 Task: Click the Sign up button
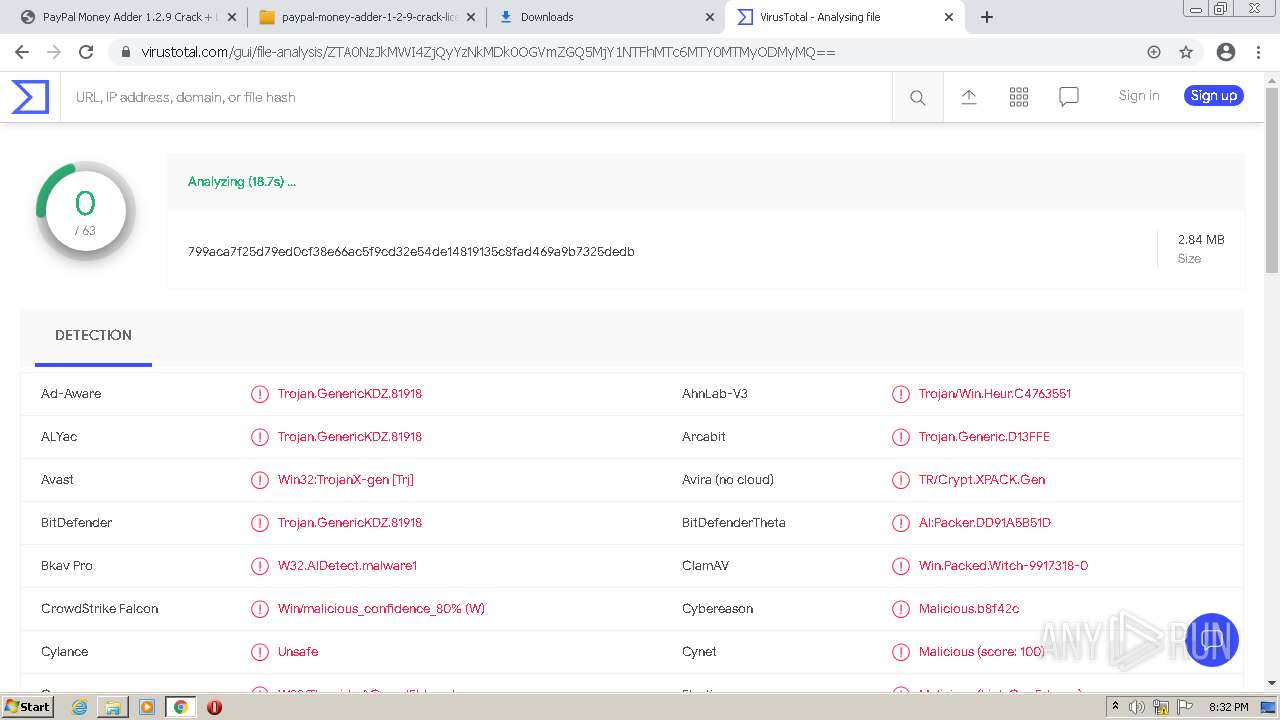[x=1214, y=96]
